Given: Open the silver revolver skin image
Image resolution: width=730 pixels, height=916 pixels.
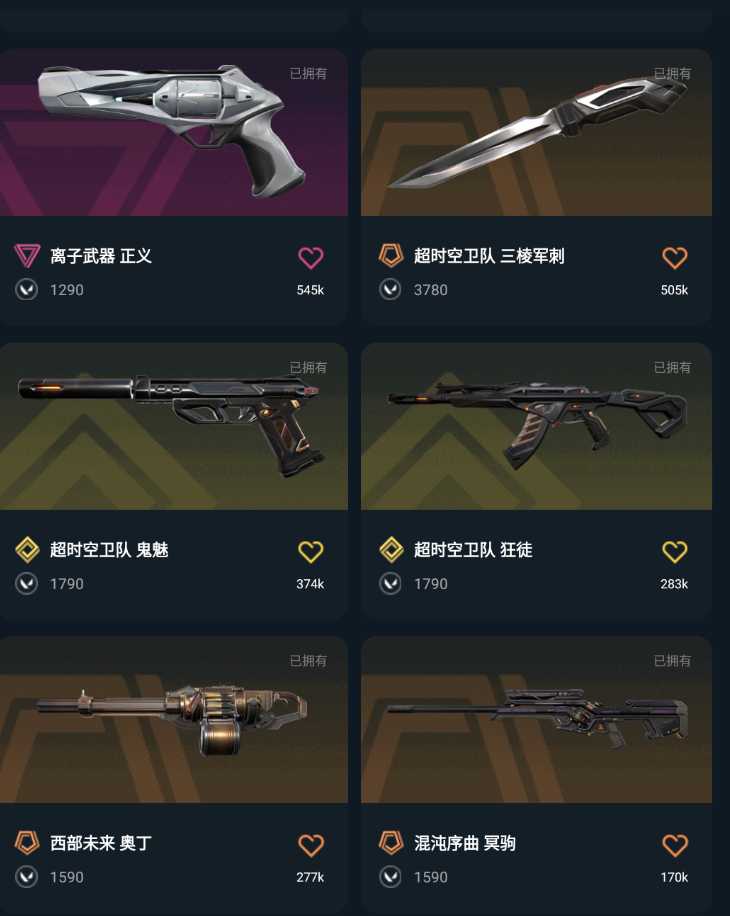Looking at the screenshot, I should coord(173,133).
